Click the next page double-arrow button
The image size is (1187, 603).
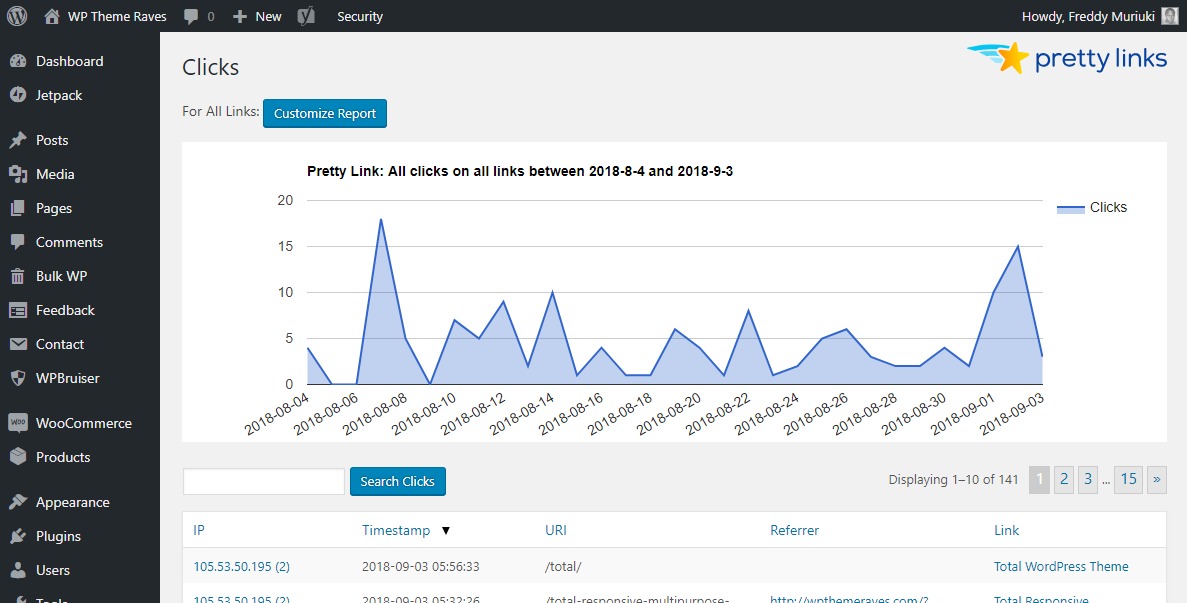(x=1157, y=479)
